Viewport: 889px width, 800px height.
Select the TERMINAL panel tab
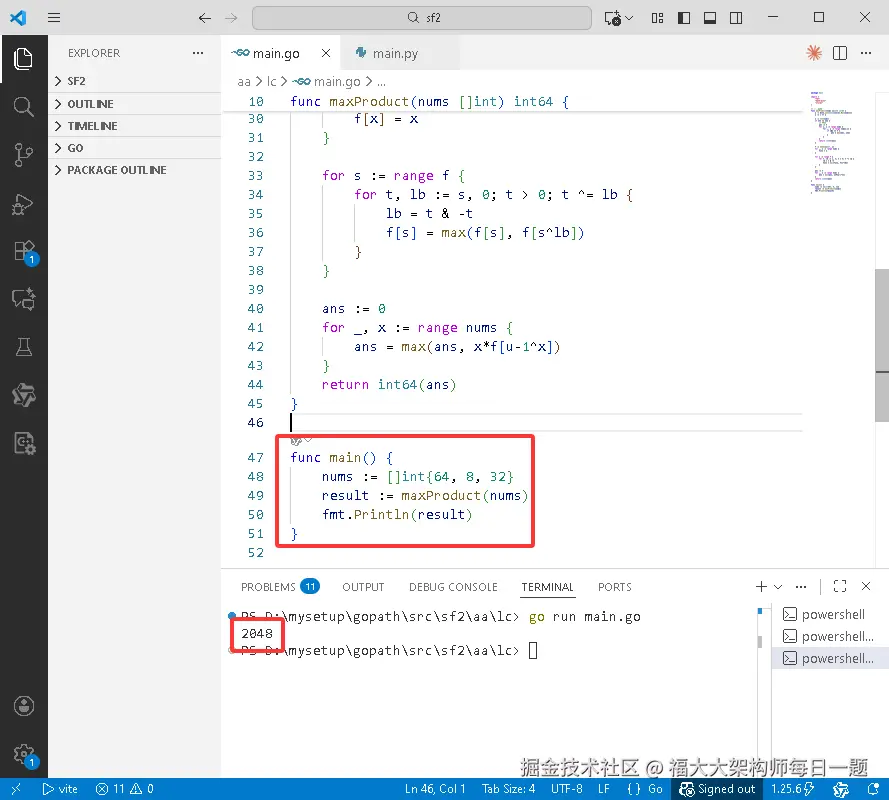[x=547, y=587]
